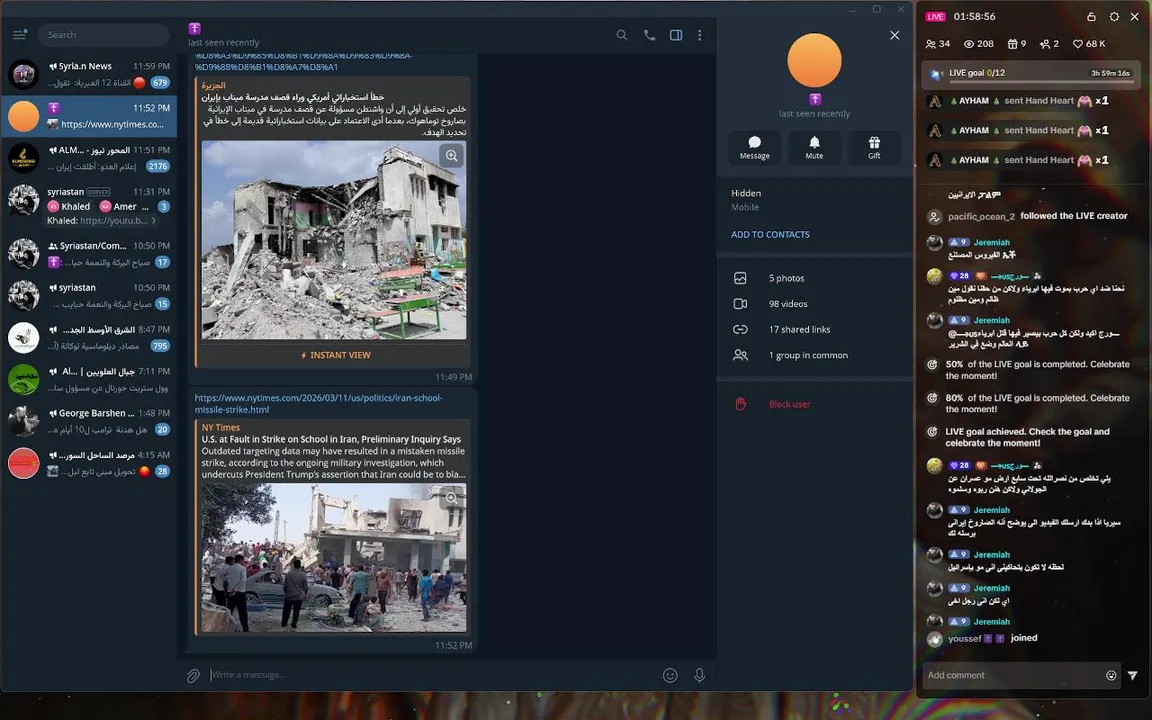Click the 795 unread badge
Image resolution: width=1152 pixels, height=720 pixels.
[x=160, y=345]
